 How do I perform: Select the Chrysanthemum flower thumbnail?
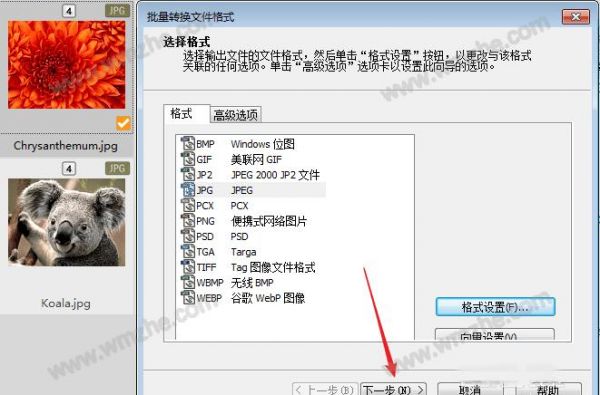coord(67,65)
